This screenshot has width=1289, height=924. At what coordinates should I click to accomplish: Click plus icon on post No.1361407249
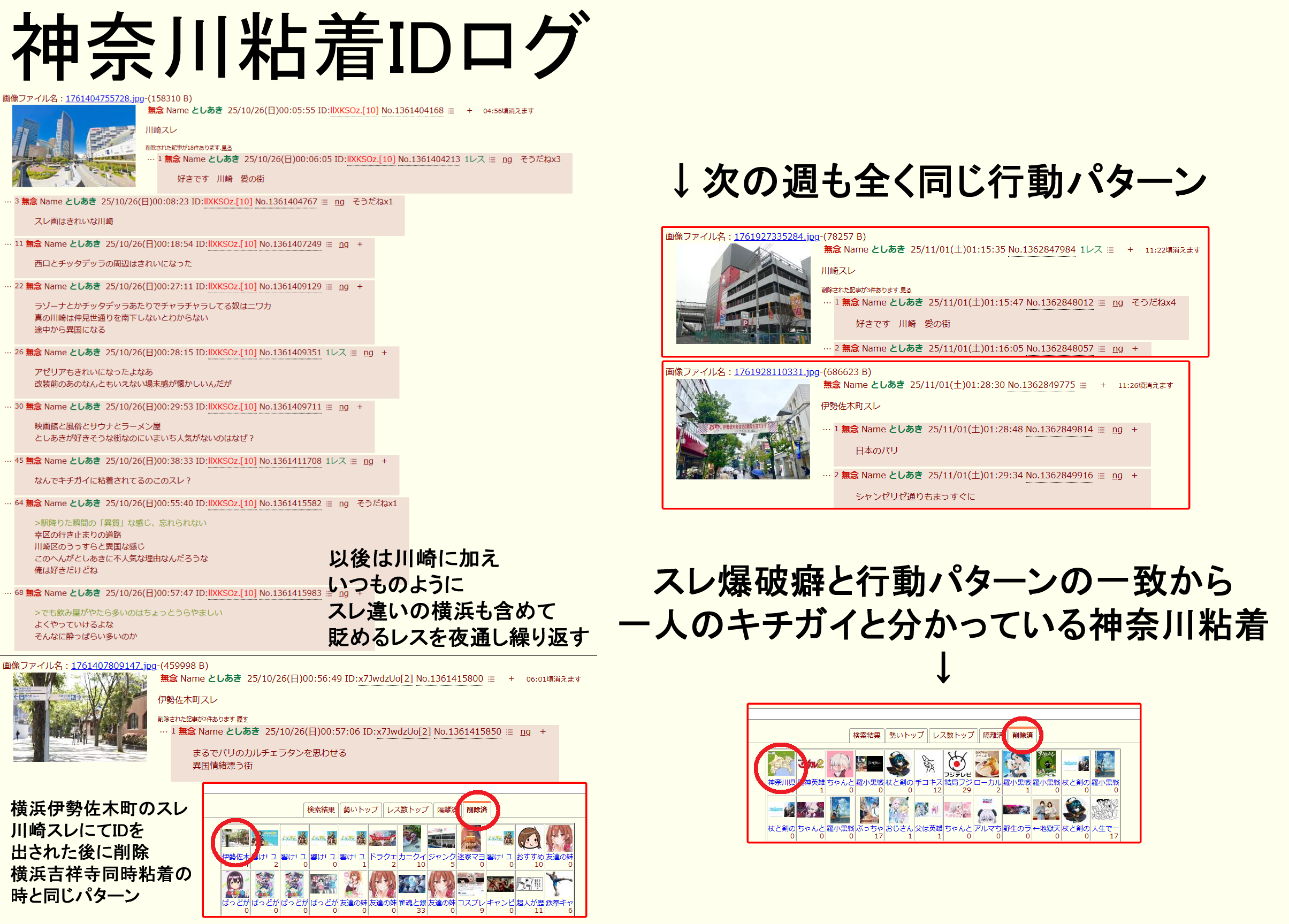tap(360, 245)
